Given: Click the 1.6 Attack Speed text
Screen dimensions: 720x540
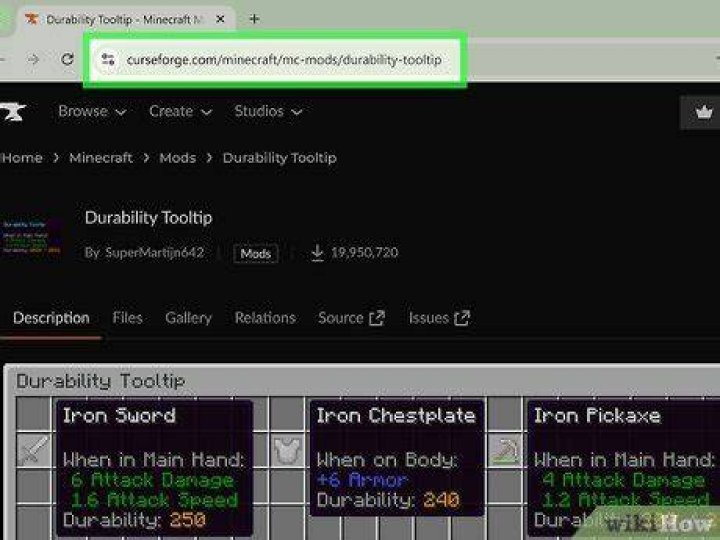Looking at the screenshot, I should point(154,500).
